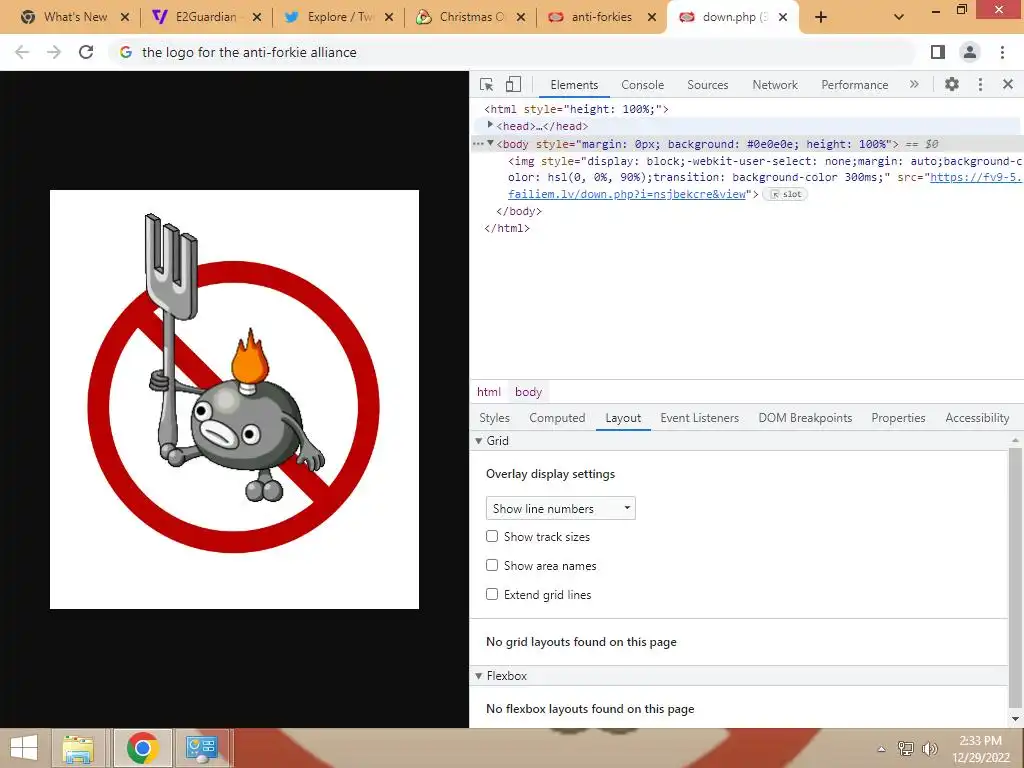Screen dimensions: 1024x768
Task: Collapse the body element node
Action: point(490,143)
